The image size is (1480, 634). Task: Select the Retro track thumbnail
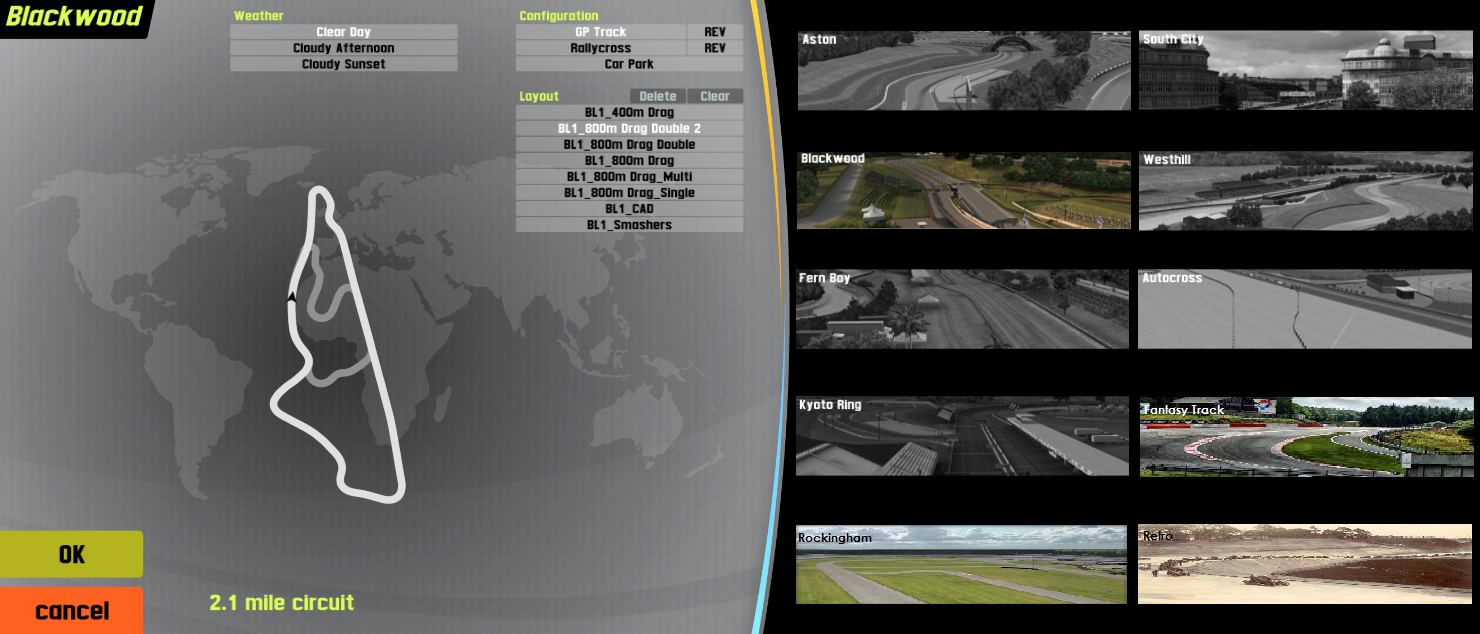[x=1305, y=565]
